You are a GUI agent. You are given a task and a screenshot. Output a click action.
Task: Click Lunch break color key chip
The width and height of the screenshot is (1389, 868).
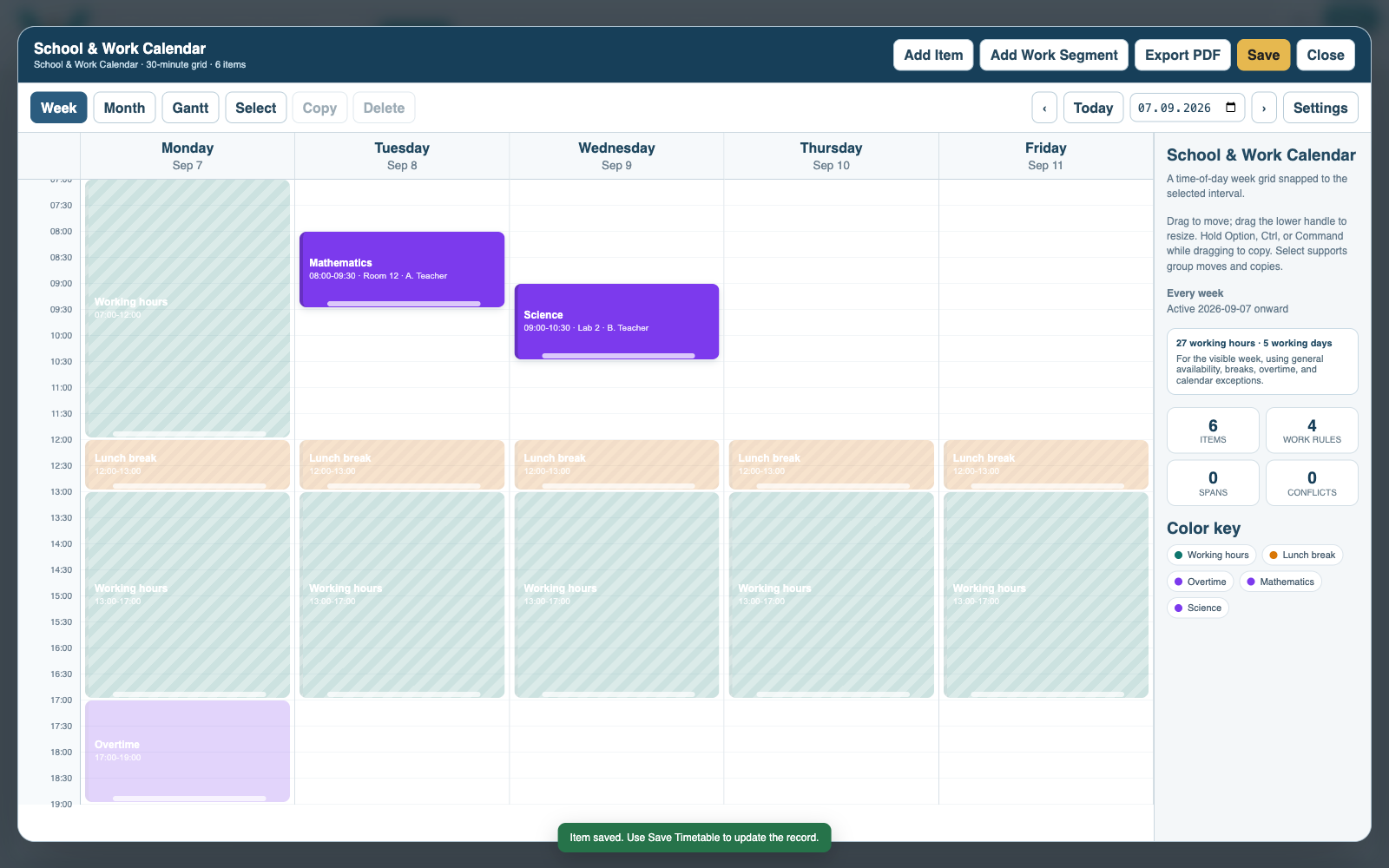(x=1302, y=555)
